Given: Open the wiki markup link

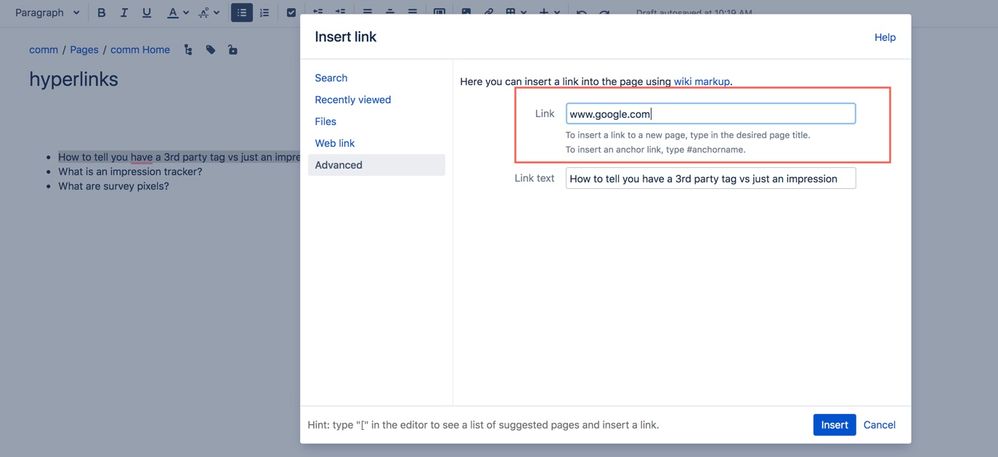Looking at the screenshot, I should (x=702, y=81).
